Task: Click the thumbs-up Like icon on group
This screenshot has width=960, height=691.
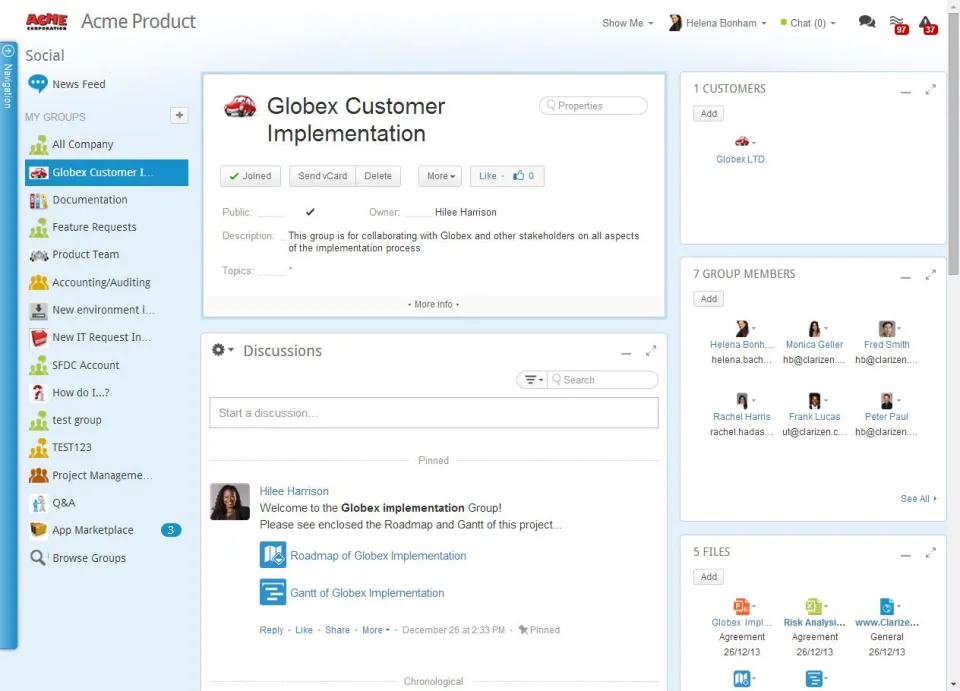Action: [519, 176]
